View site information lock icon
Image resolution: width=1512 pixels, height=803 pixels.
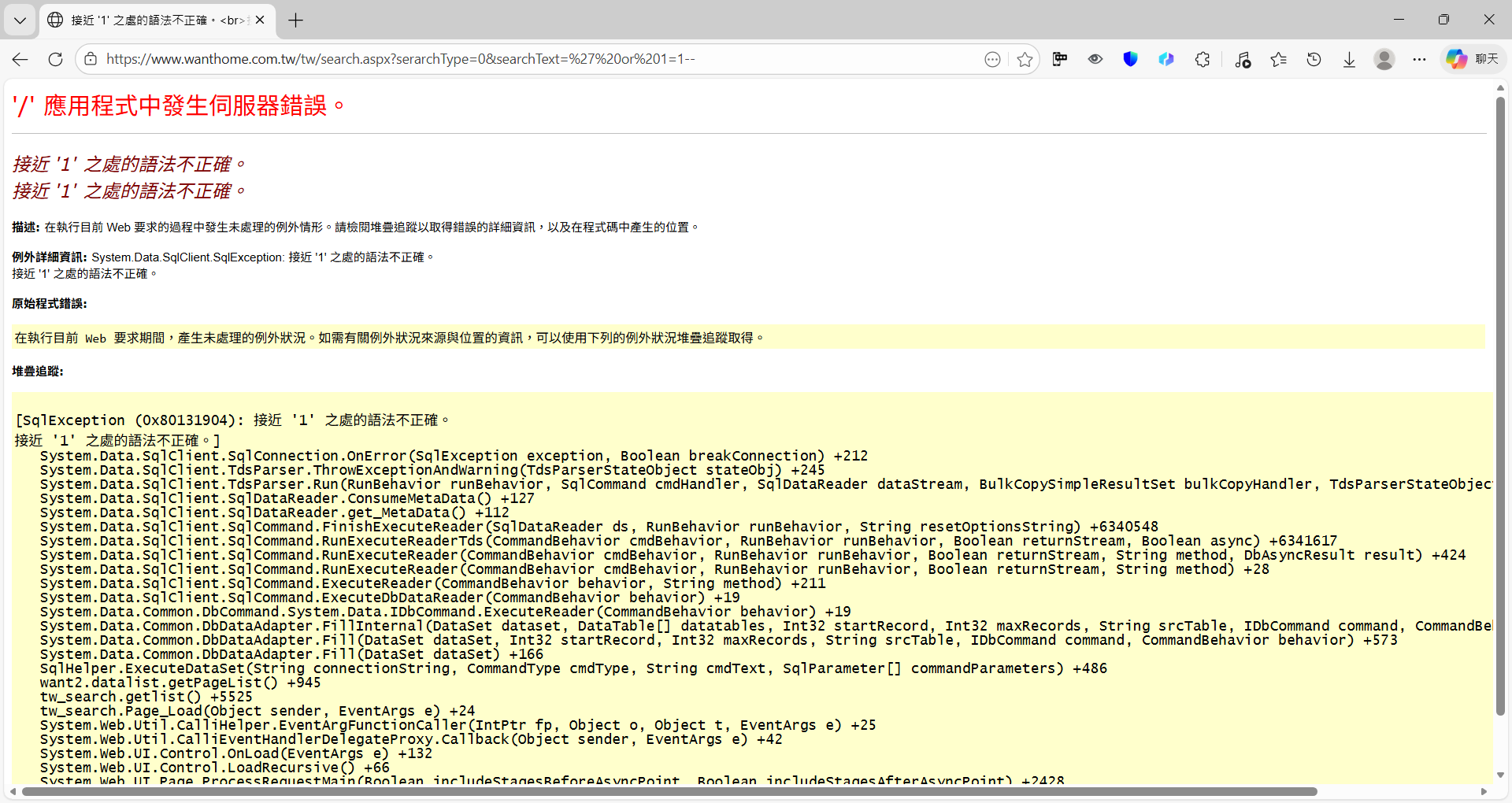(91, 59)
